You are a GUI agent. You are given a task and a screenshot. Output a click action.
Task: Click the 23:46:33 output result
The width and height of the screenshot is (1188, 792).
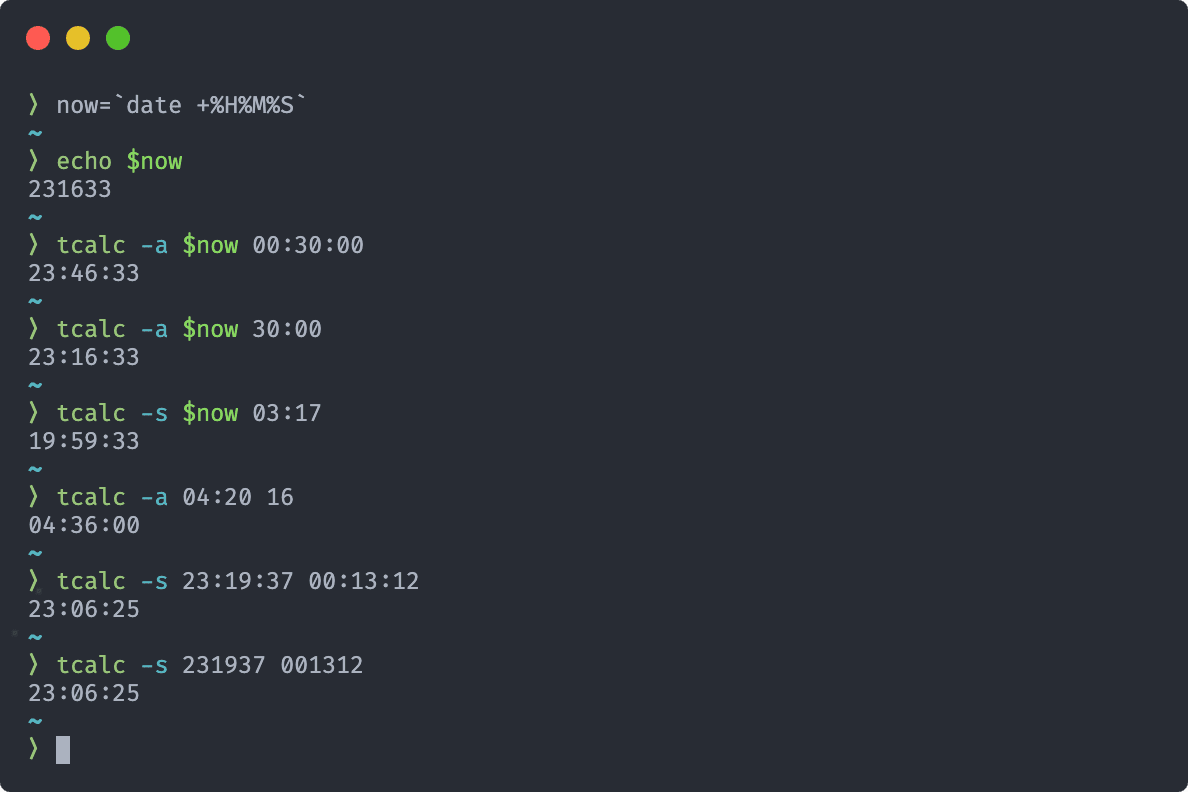click(x=84, y=273)
